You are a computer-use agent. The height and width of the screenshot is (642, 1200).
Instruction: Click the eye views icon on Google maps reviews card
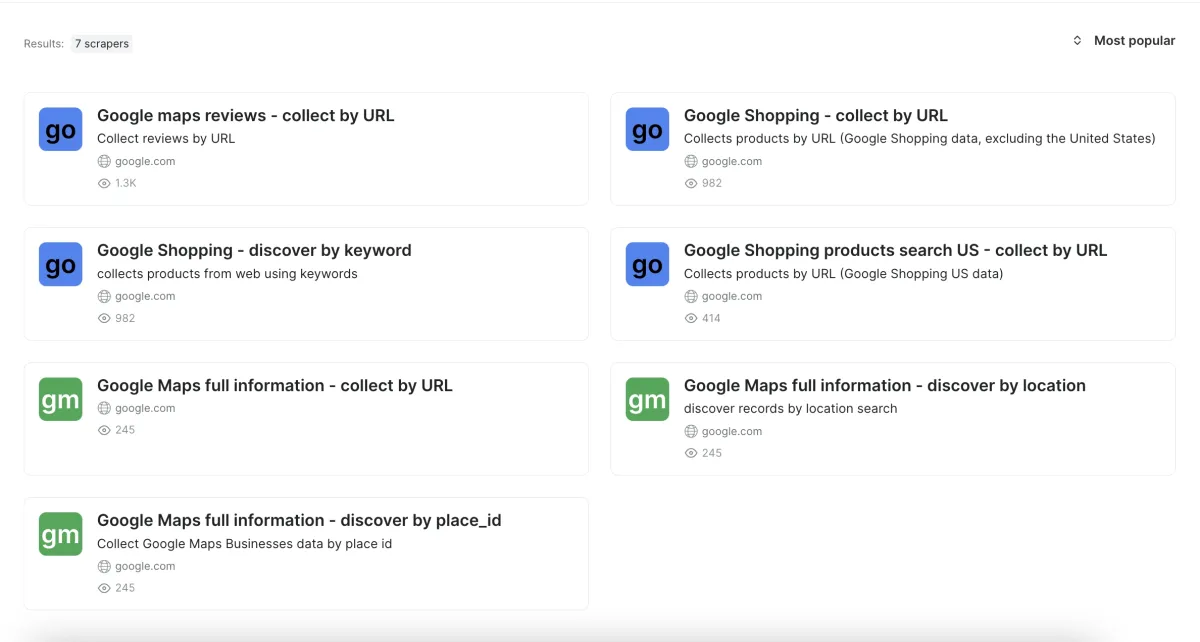coord(104,183)
